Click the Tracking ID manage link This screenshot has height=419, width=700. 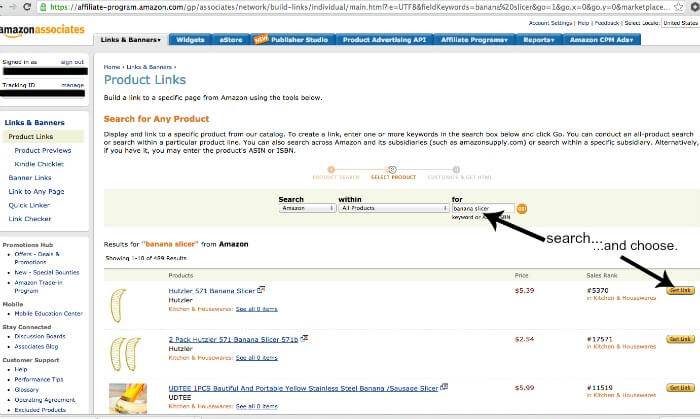pos(72,85)
